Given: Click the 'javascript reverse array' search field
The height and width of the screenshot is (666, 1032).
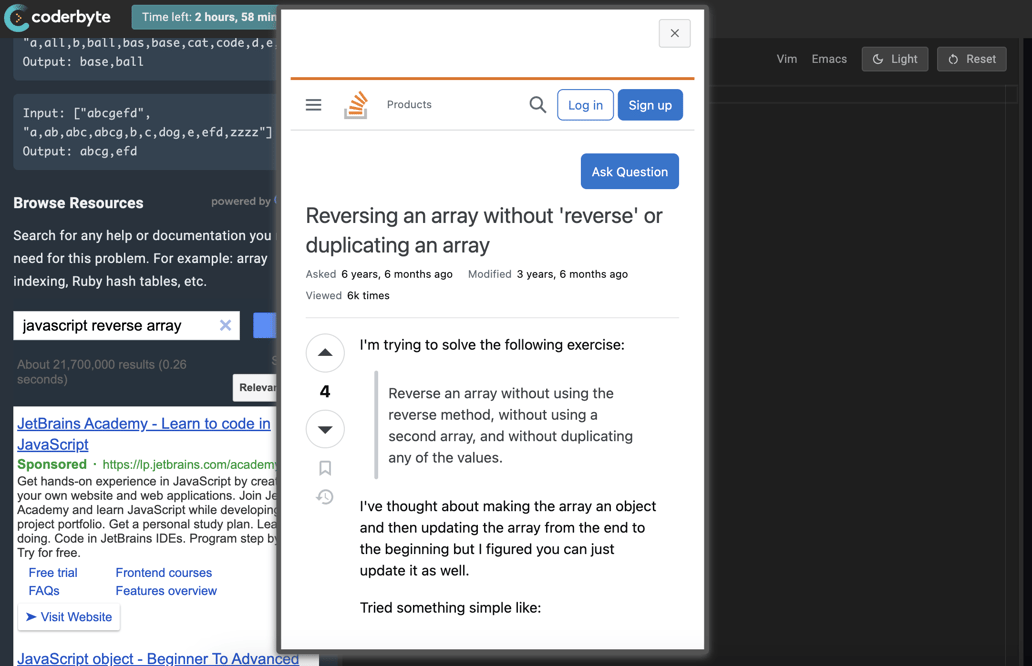Looking at the screenshot, I should point(115,325).
